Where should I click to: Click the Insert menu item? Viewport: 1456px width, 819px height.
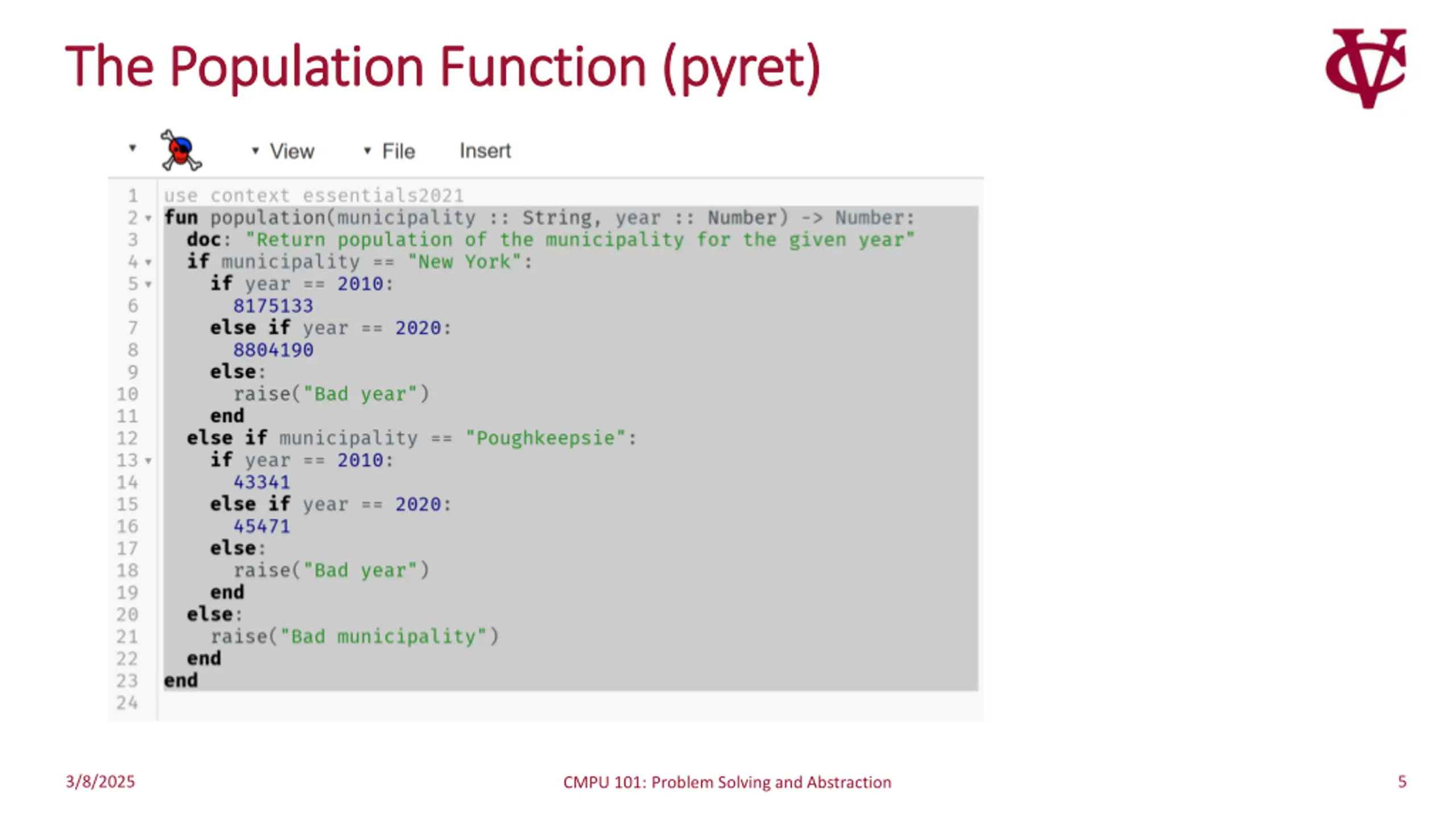pyautogui.click(x=485, y=151)
